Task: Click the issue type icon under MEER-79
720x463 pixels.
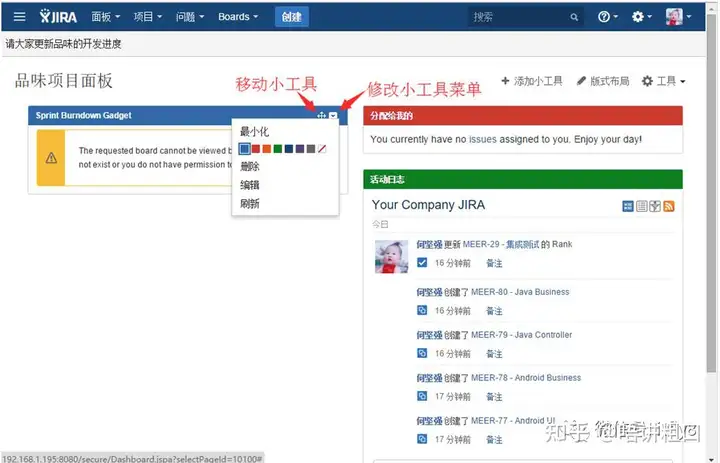Action: 422,353
